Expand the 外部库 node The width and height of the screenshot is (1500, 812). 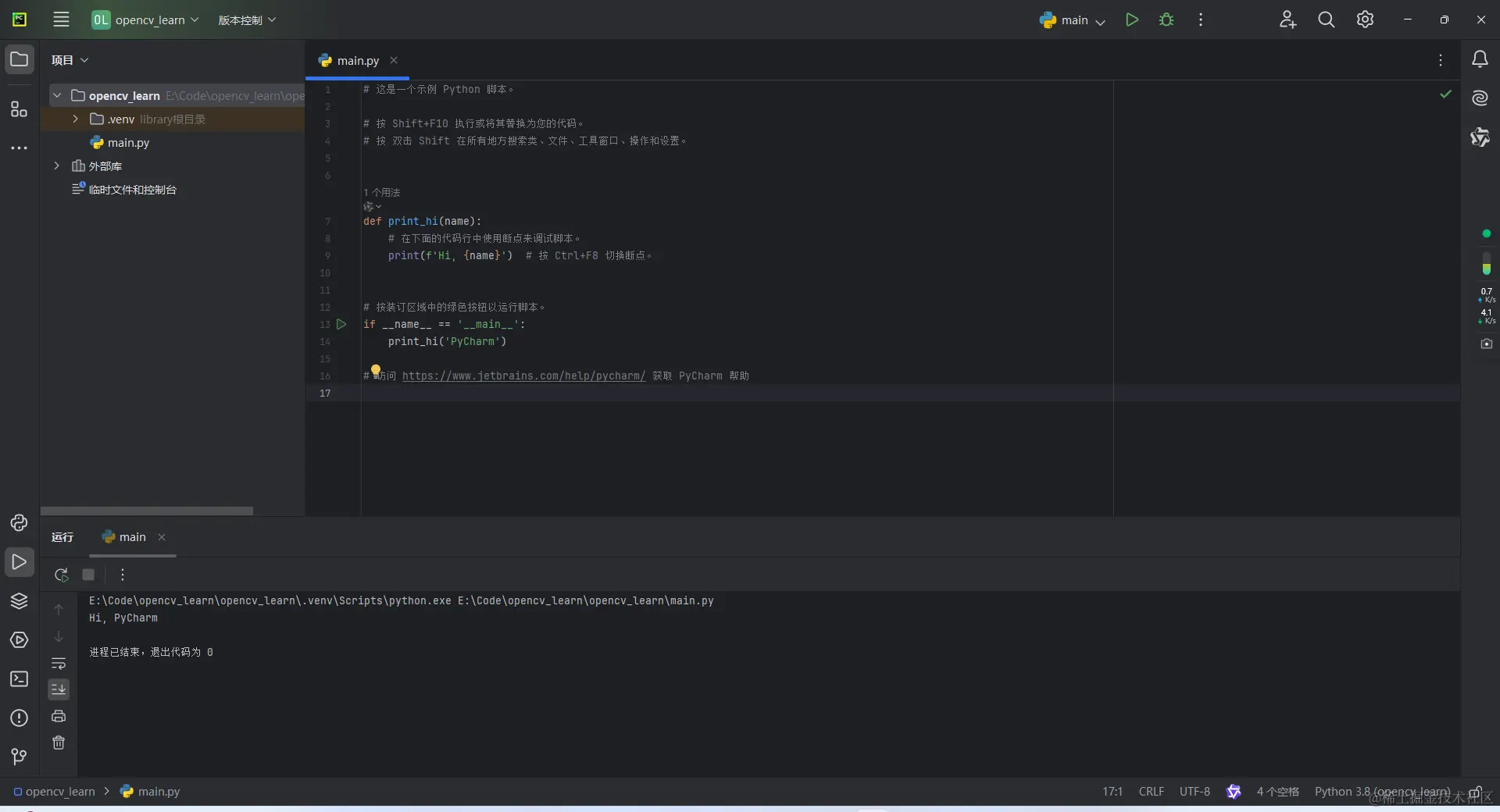click(56, 166)
